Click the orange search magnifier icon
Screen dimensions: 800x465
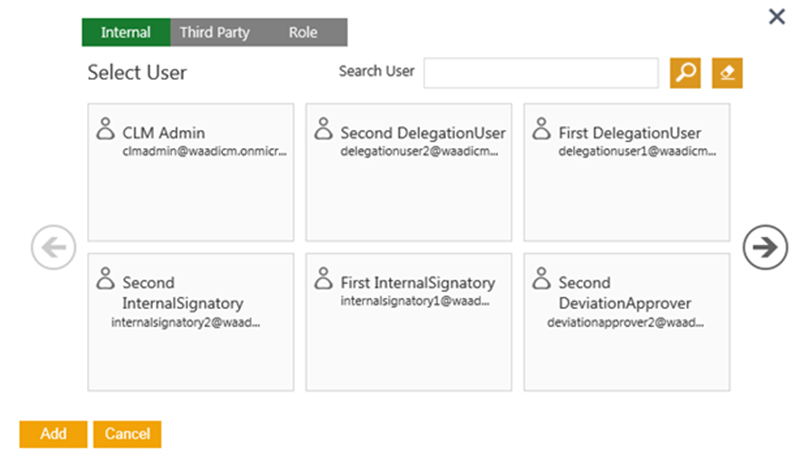685,73
